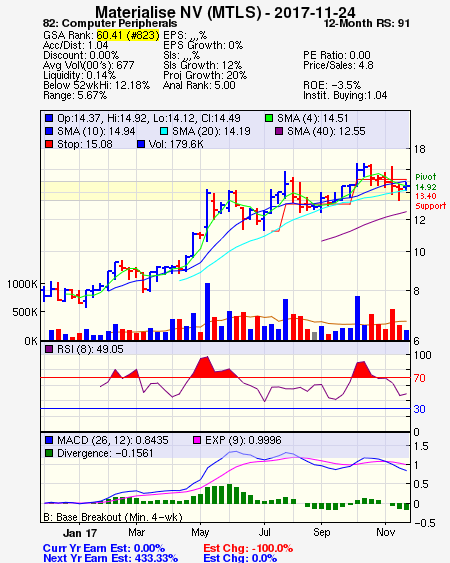Click the SMA (40): 12.55 legend text
The height and width of the screenshot is (563, 450).
[x=326, y=131]
